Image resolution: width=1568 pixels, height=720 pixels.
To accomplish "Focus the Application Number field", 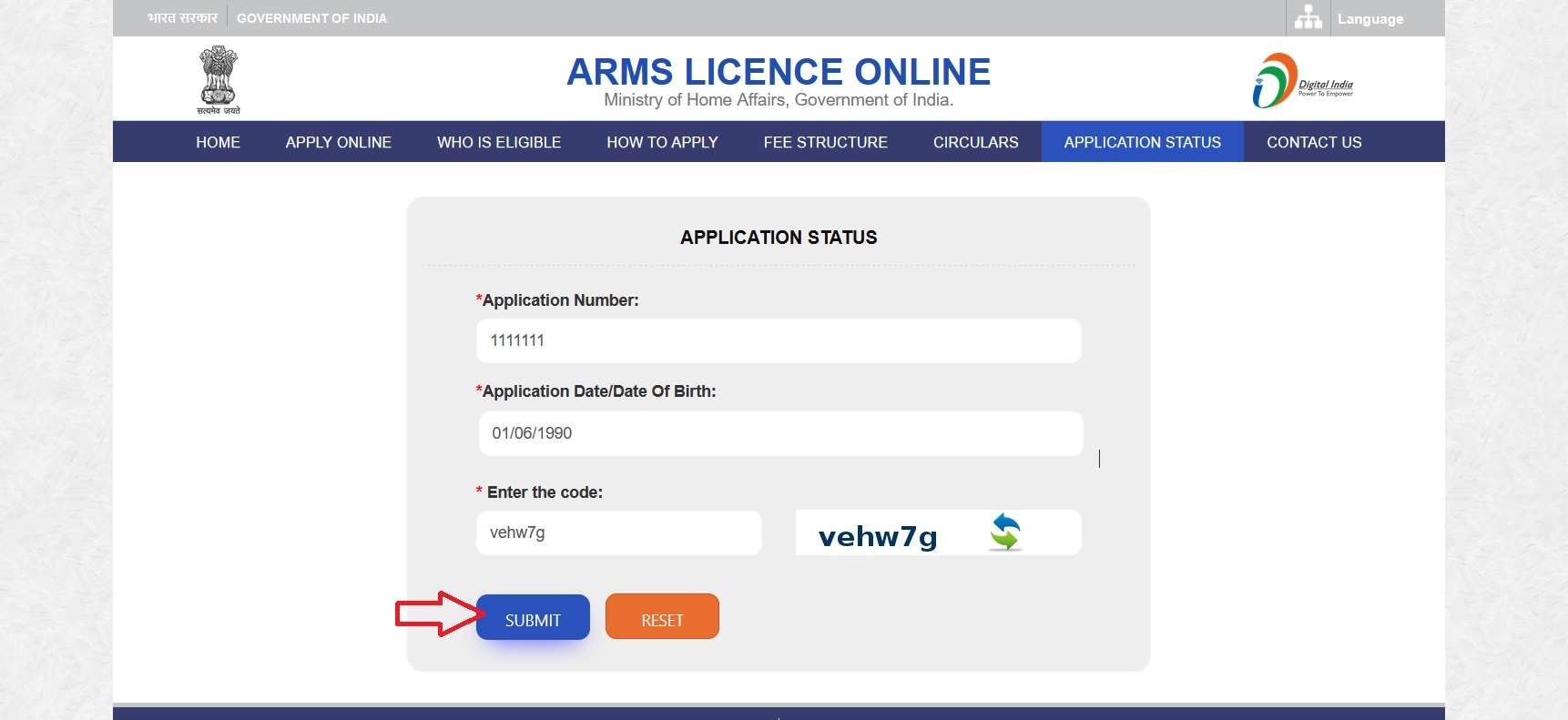I will [778, 340].
